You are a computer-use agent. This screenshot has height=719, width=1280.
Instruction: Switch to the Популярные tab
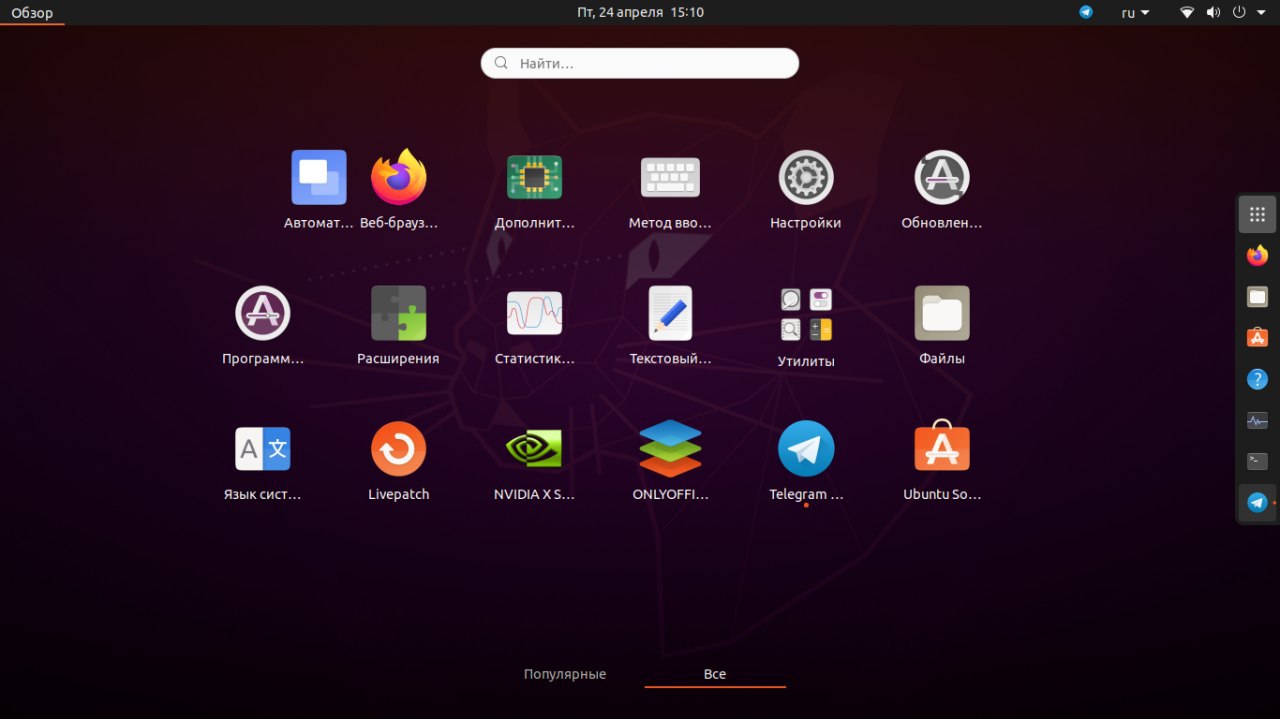[565, 674]
